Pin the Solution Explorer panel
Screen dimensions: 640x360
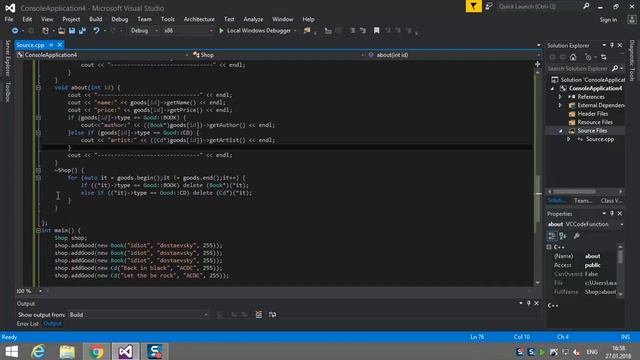pyautogui.click(x=612, y=45)
